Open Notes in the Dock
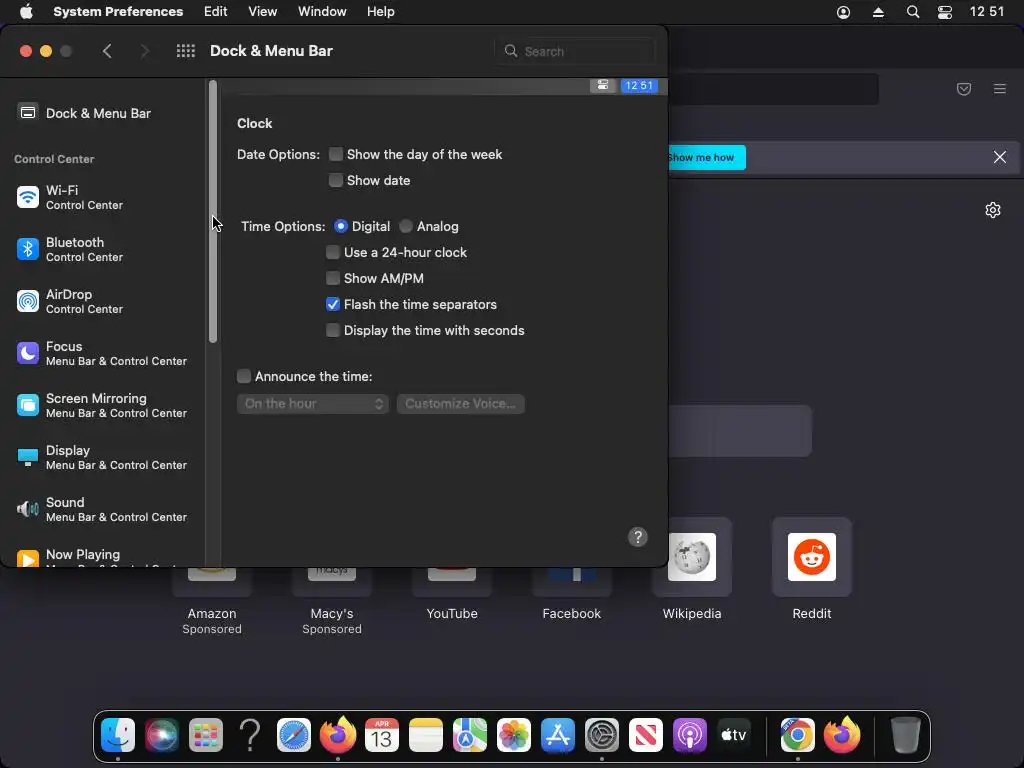Screen dimensions: 1024x768 (426, 735)
